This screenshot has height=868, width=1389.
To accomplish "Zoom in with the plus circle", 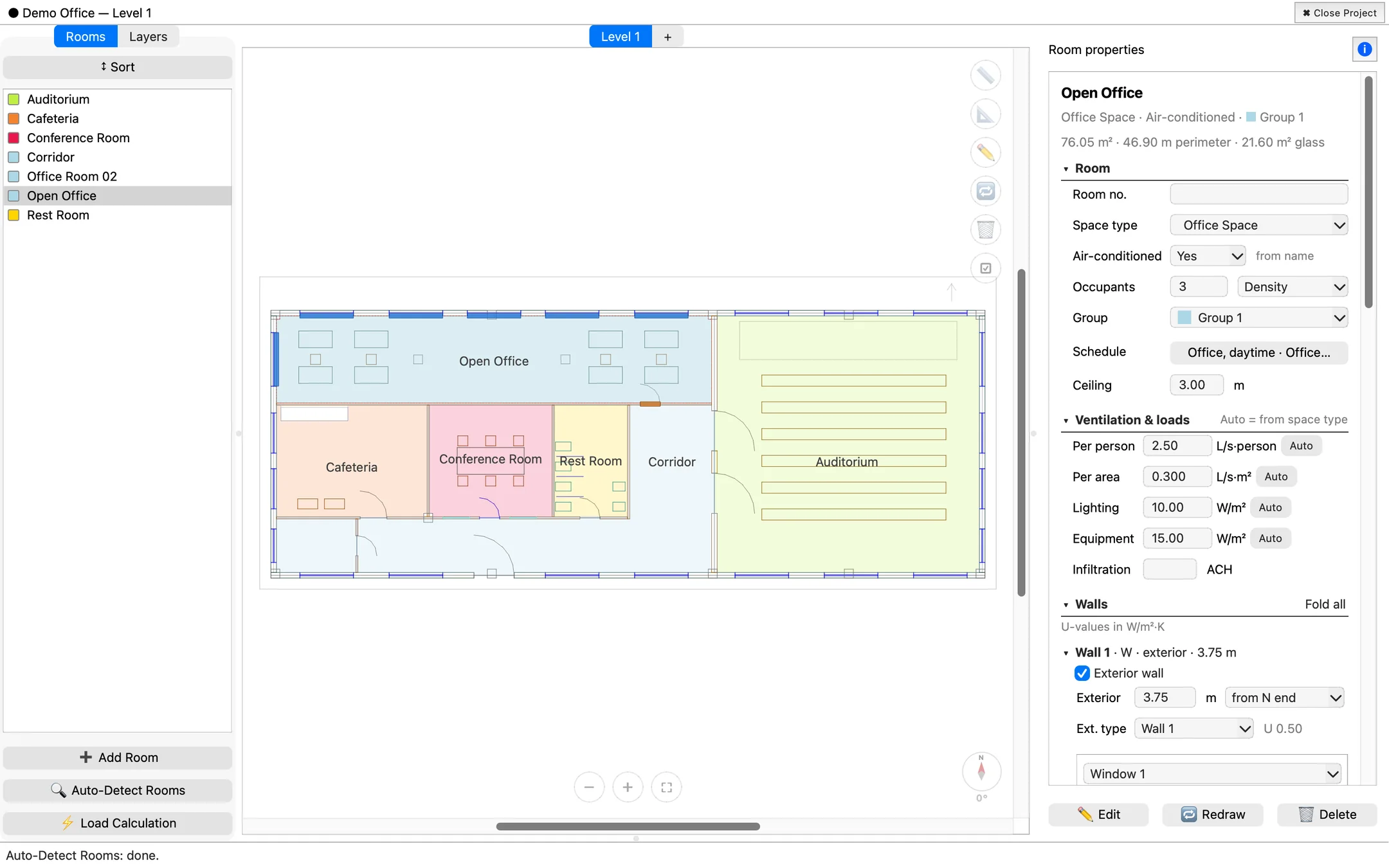I will point(628,787).
